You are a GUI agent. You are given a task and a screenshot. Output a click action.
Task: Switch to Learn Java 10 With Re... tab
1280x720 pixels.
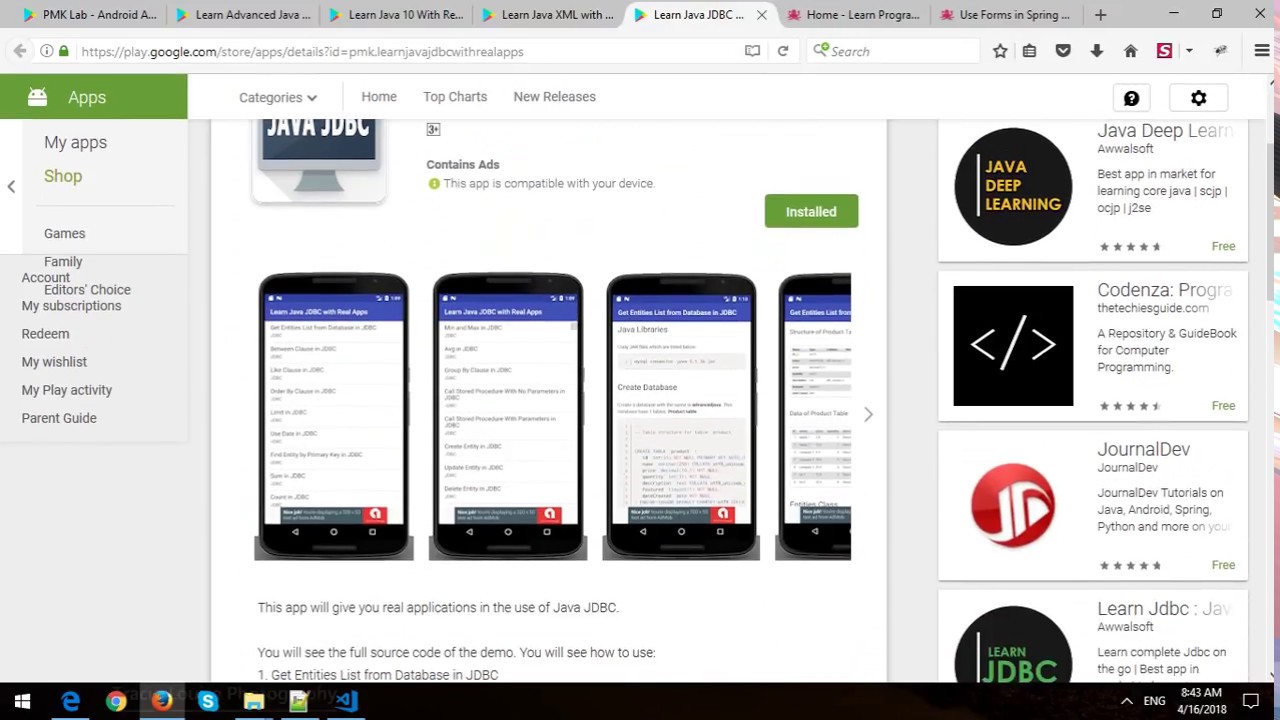(396, 15)
